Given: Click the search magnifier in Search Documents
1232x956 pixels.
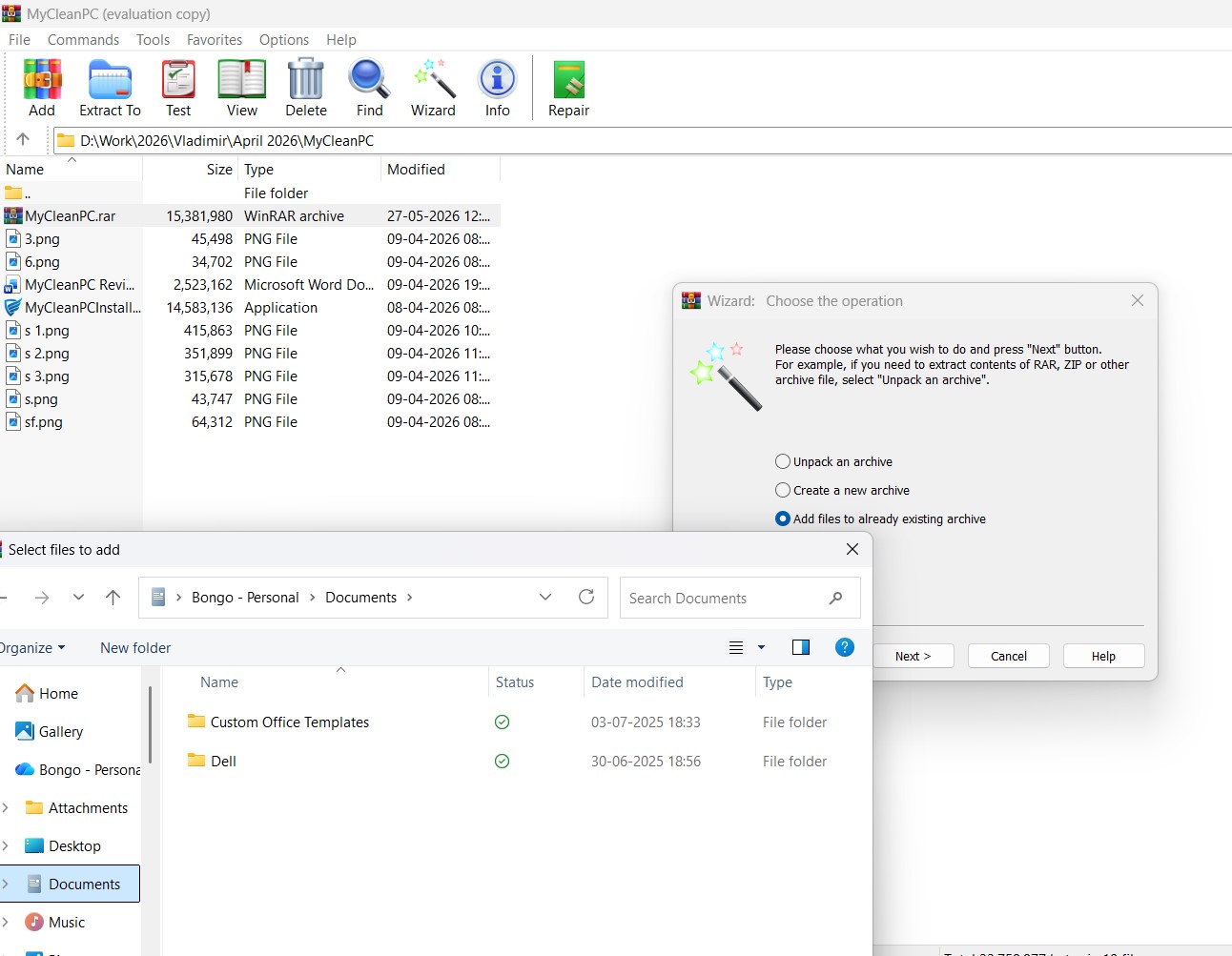Looking at the screenshot, I should [x=836, y=598].
